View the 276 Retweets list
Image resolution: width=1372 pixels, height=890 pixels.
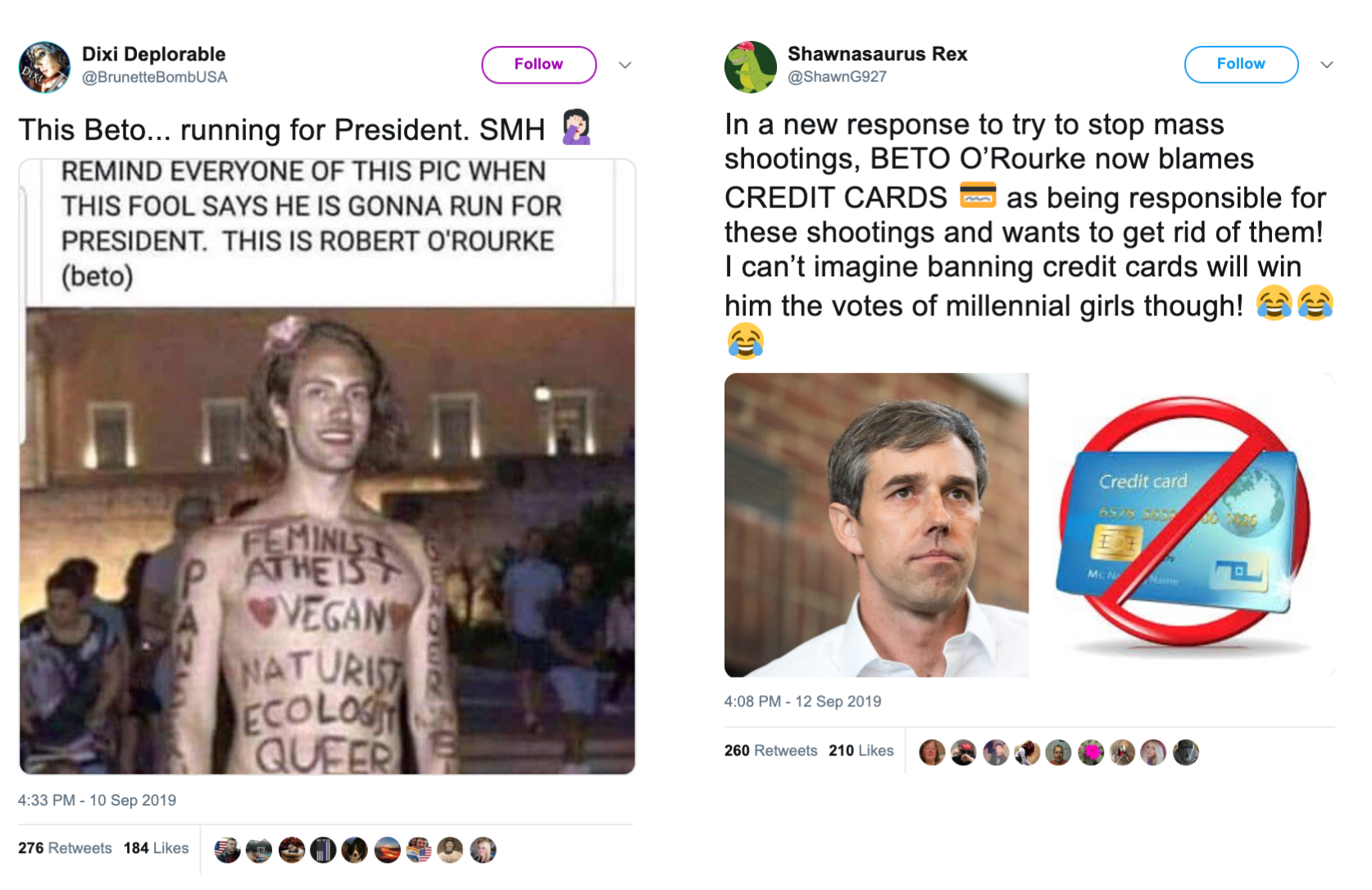pos(65,848)
